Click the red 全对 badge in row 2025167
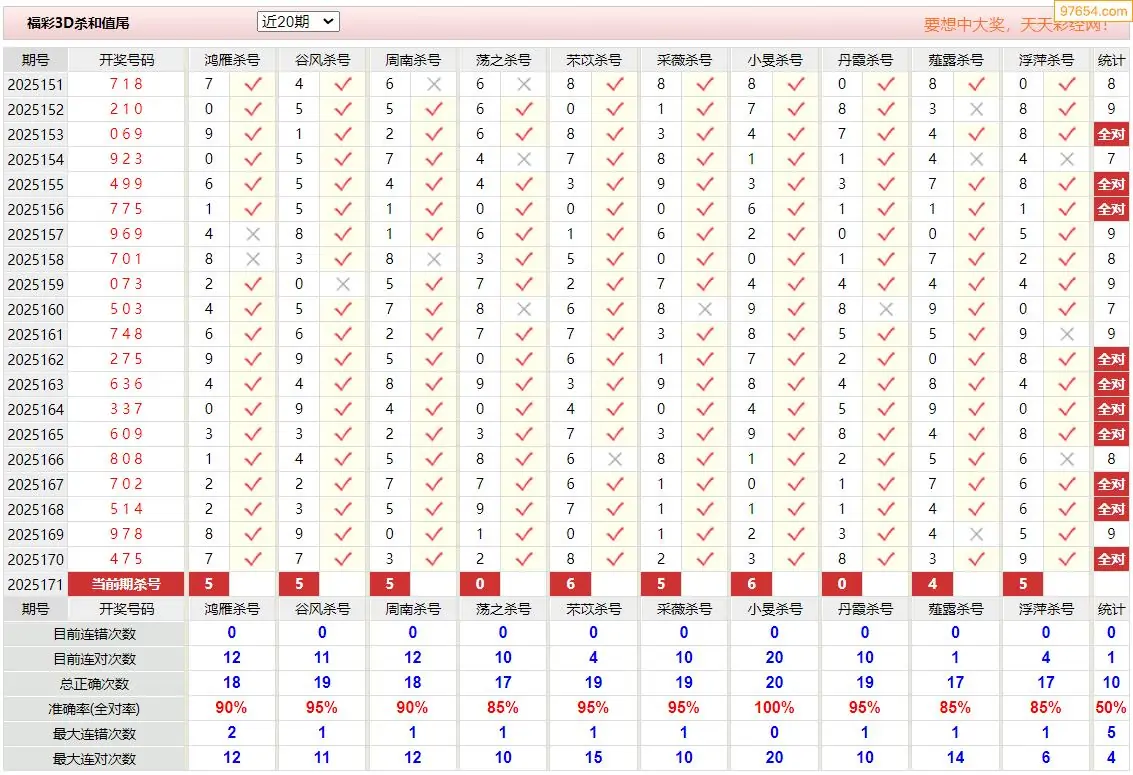 pyautogui.click(x=1111, y=484)
